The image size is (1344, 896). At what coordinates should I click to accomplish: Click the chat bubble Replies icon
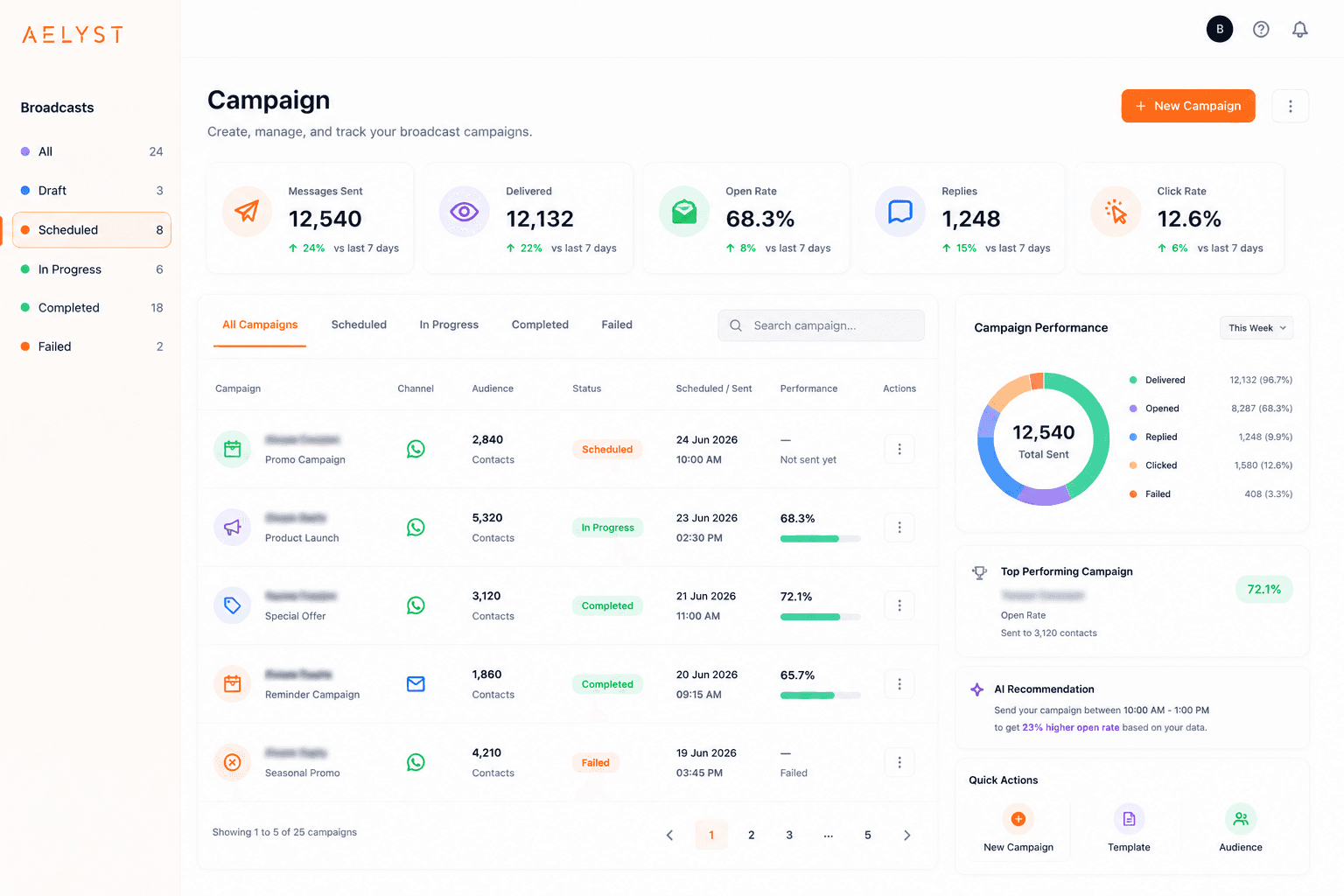tap(900, 212)
